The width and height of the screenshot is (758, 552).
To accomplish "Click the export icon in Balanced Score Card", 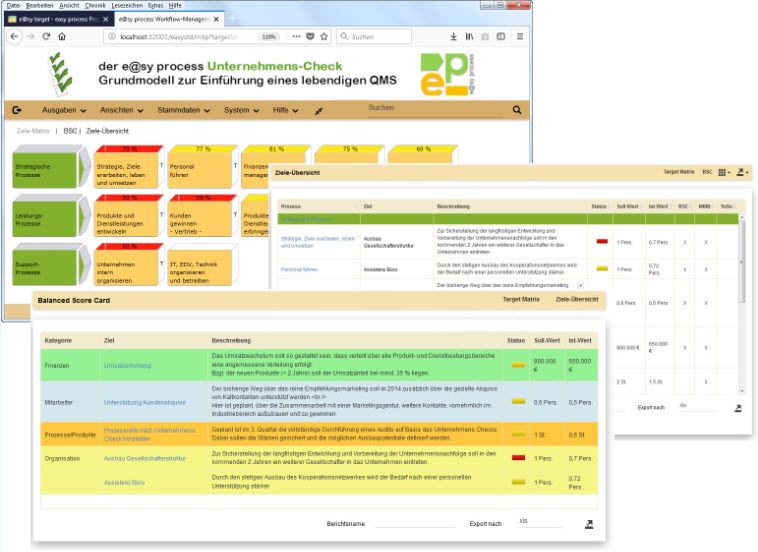I will (x=589, y=524).
